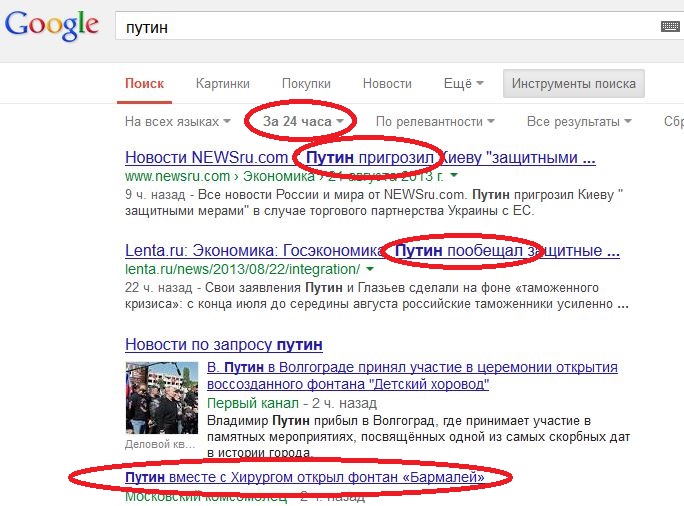
Task: Click the lenta.ru/news/2013/08/22/integration/ URL text
Action: pos(243,270)
